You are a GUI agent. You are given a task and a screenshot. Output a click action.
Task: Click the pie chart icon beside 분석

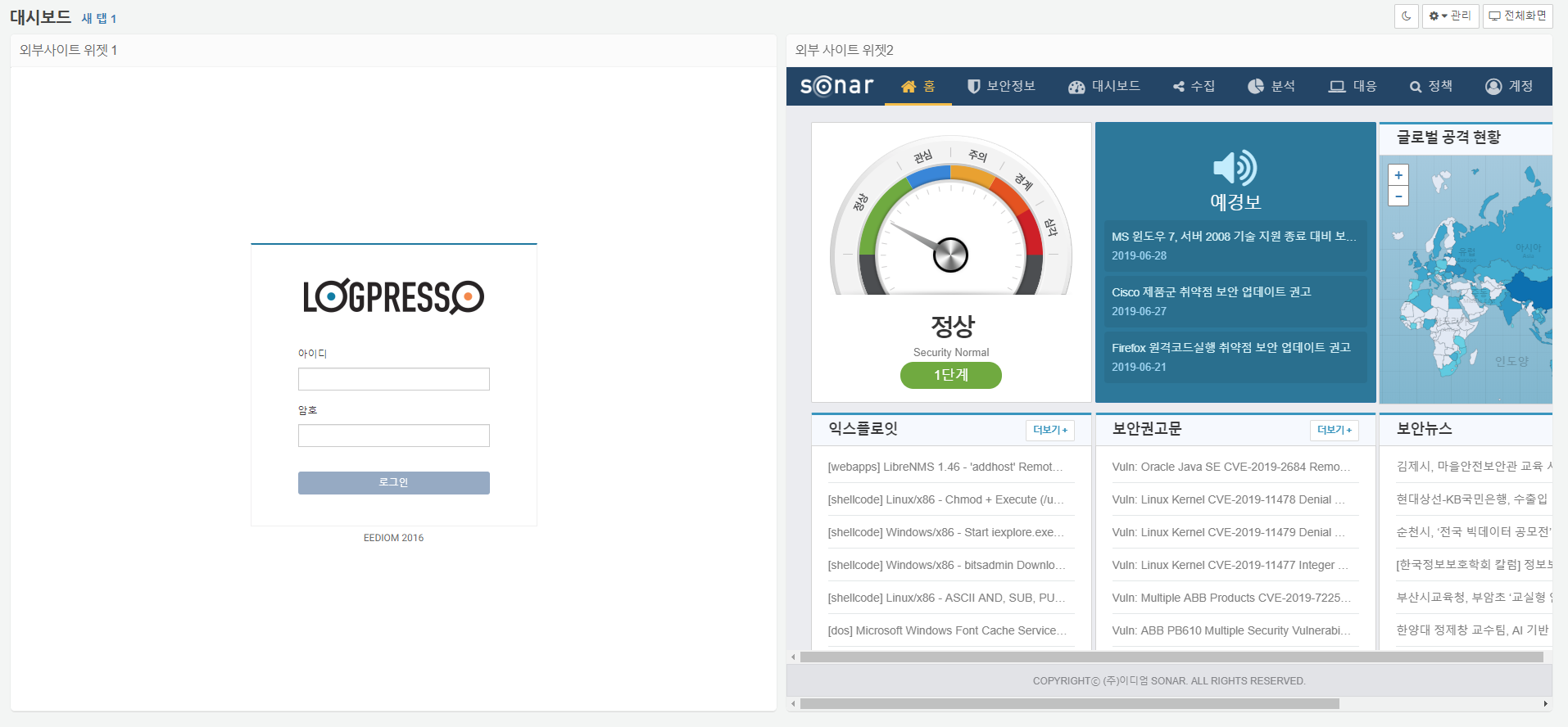1256,86
